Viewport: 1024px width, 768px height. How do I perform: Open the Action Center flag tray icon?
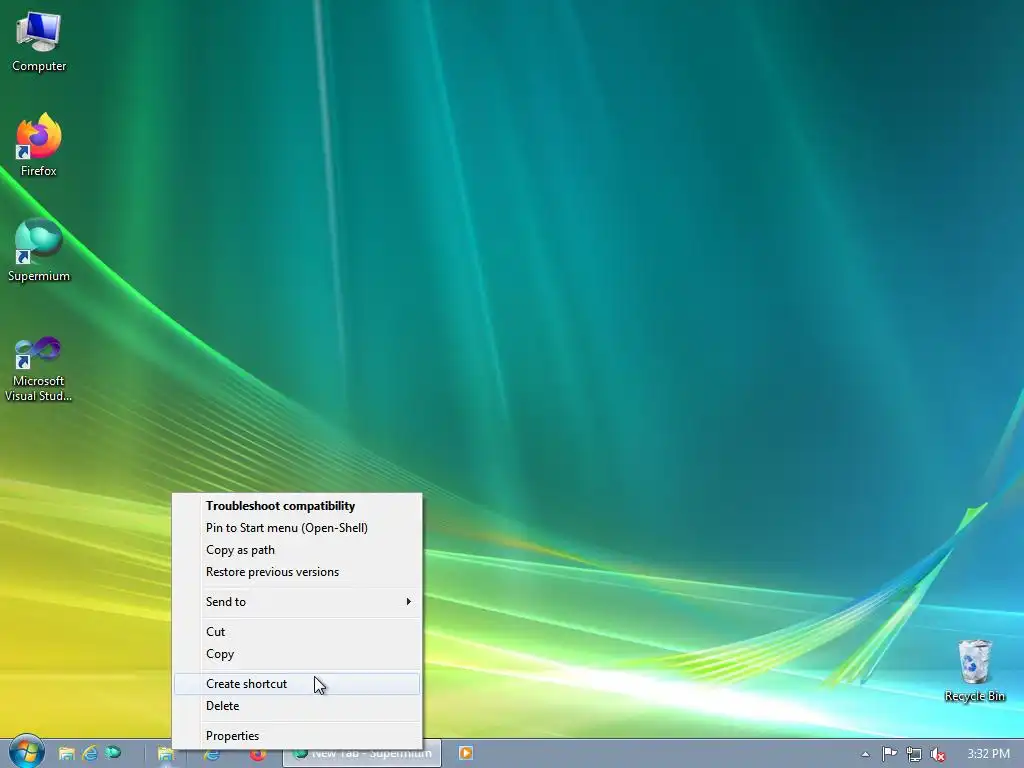tap(889, 754)
